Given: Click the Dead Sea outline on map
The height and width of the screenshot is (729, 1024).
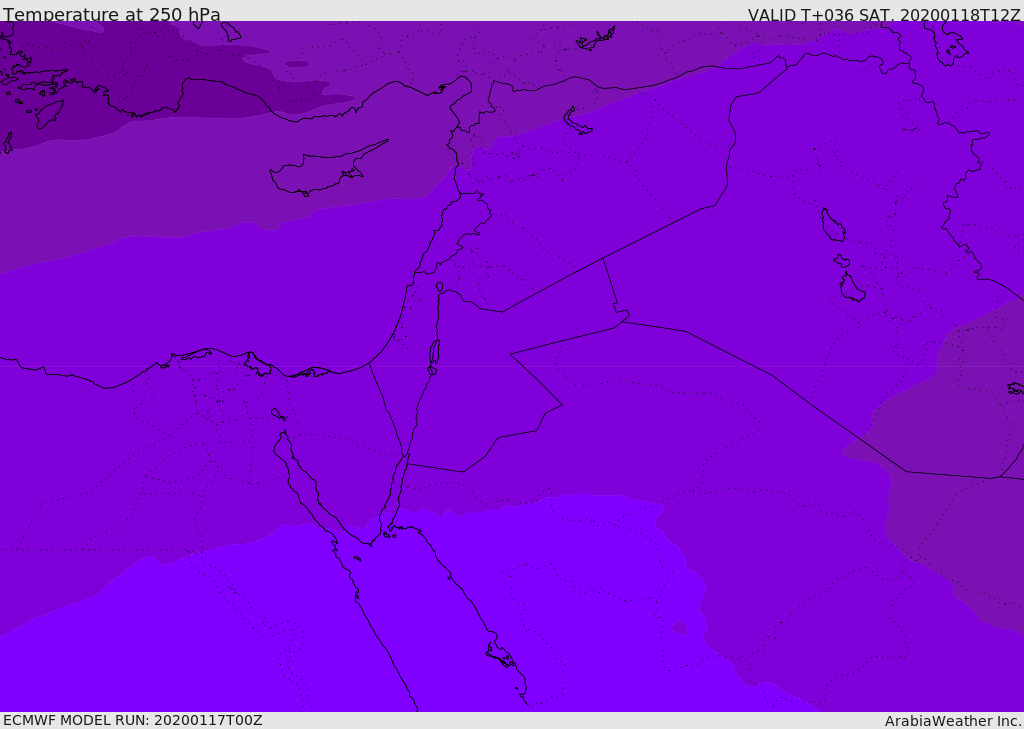Looking at the screenshot, I should (x=434, y=357).
